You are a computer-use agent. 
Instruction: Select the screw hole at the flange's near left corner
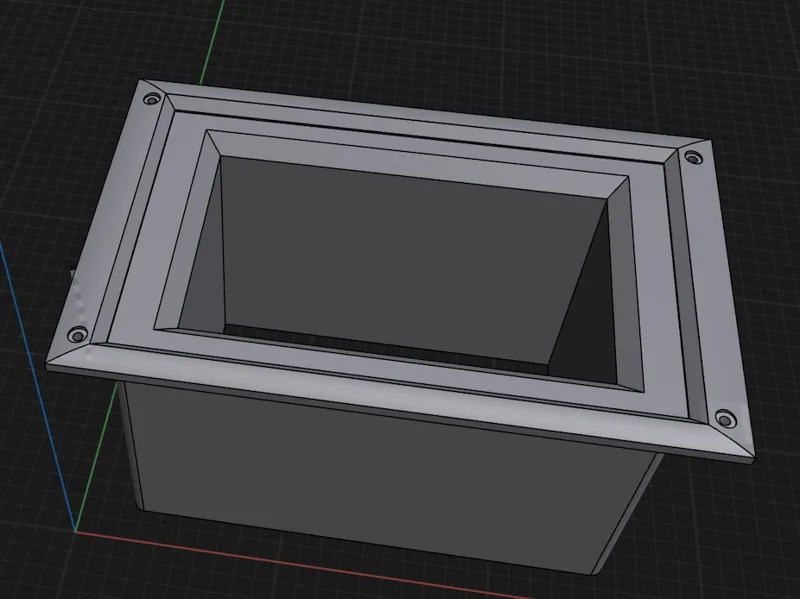78,335
